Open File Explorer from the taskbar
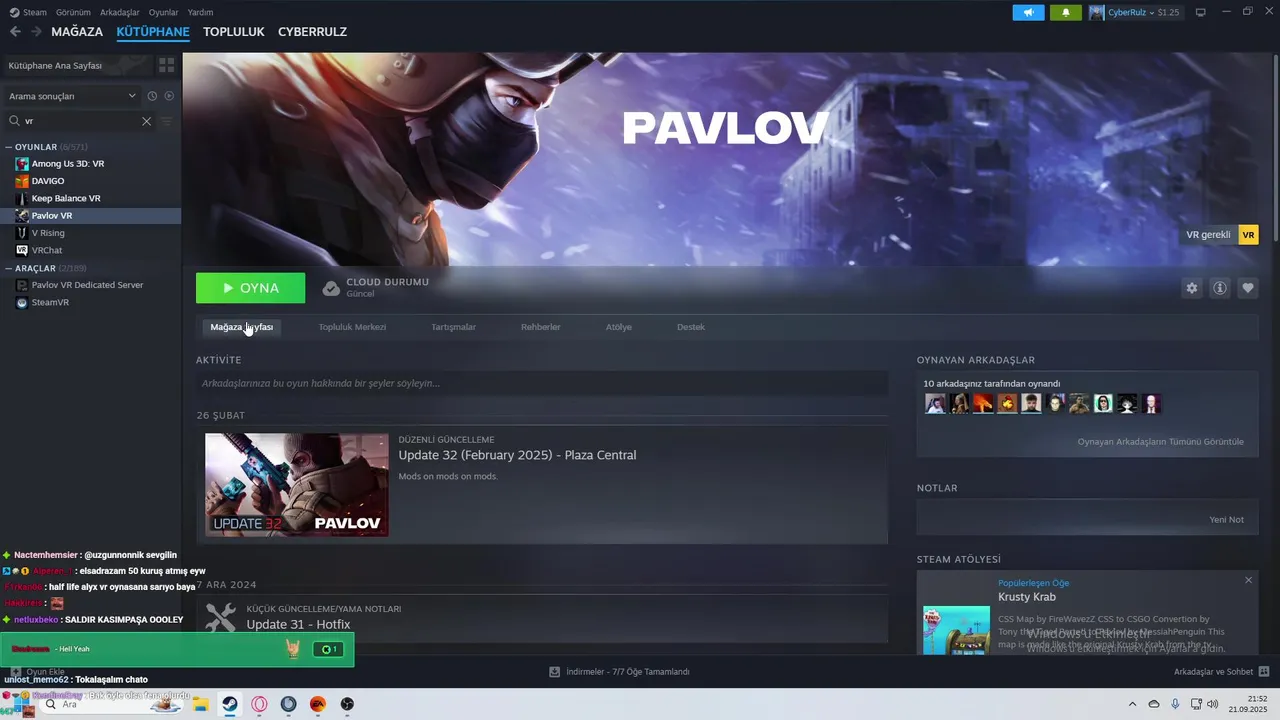The width and height of the screenshot is (1280, 720). click(x=200, y=704)
